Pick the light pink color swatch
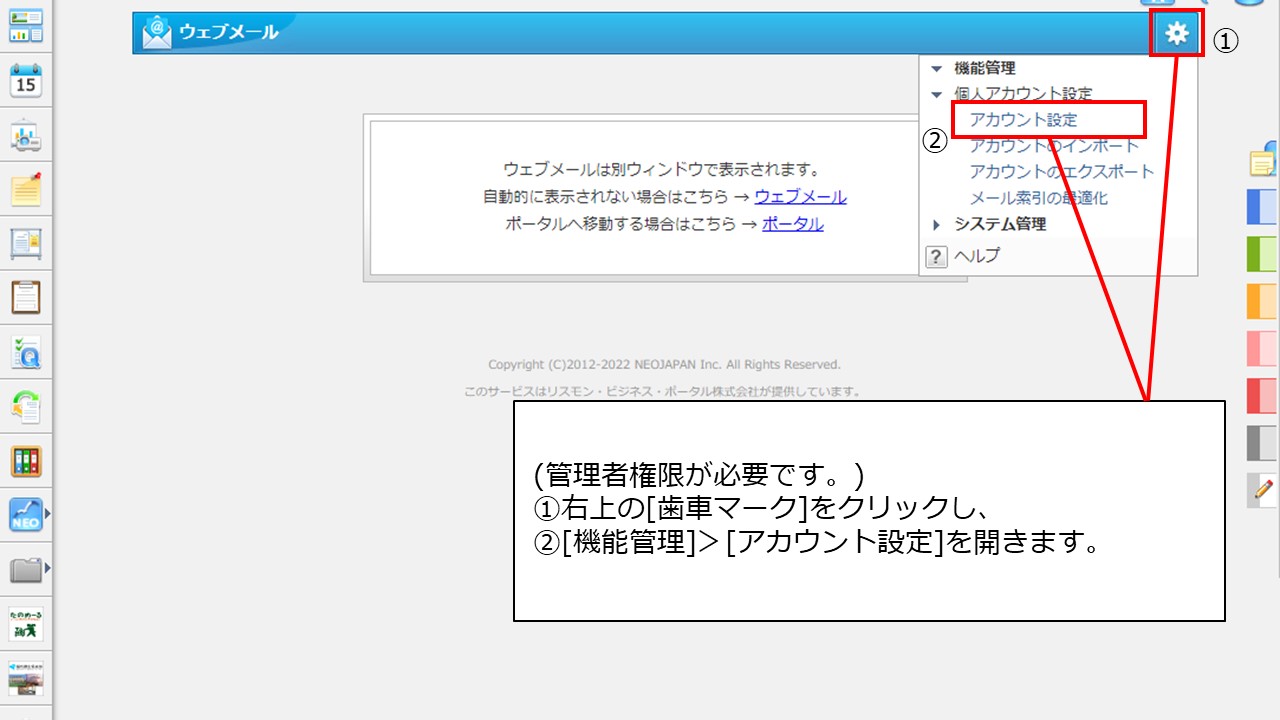 point(1262,348)
